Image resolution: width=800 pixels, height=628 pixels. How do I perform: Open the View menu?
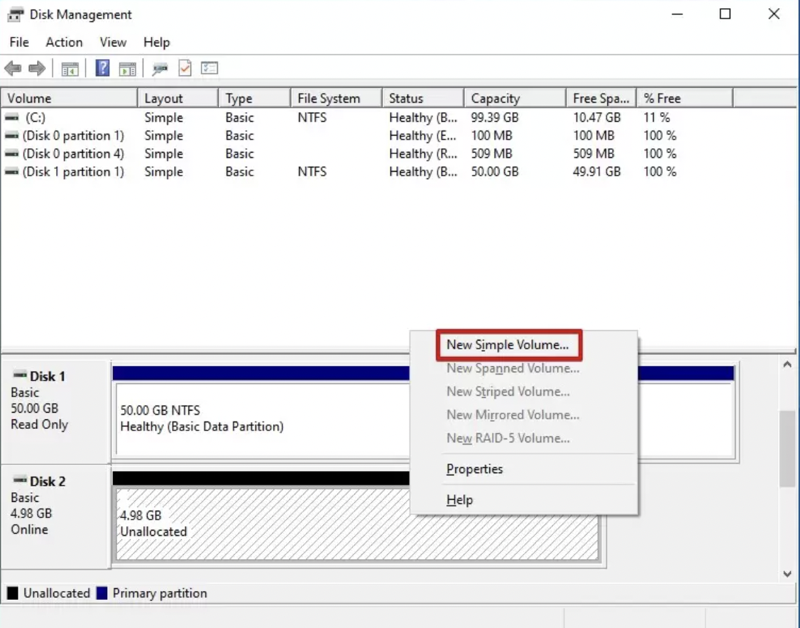point(113,42)
